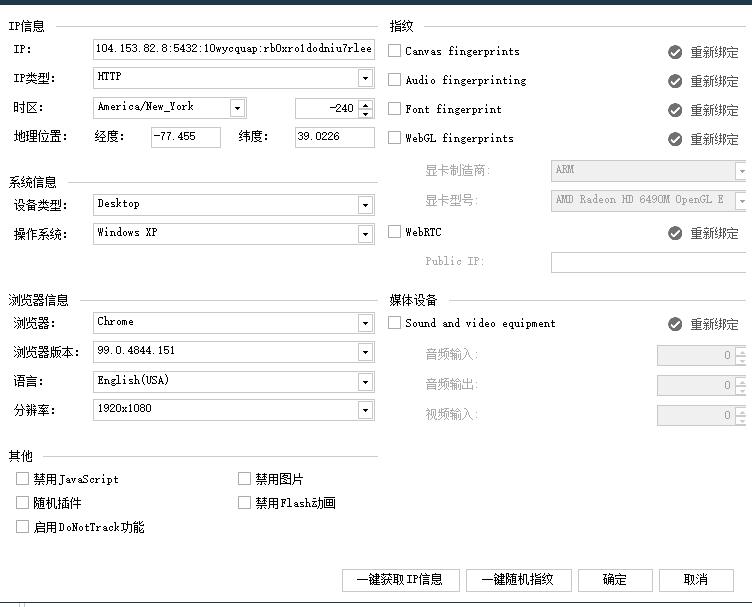752x607 pixels.
Task: Open the 显卡制造商 ARM dropdown
Action: click(x=741, y=171)
